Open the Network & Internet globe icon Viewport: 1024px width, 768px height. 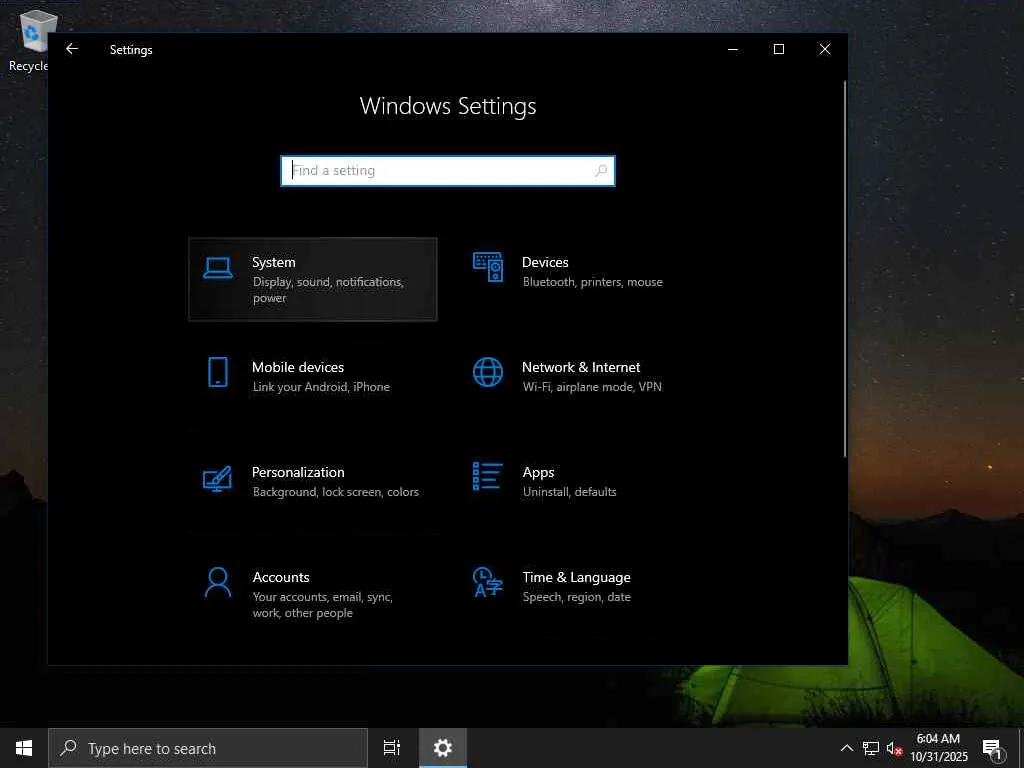[x=488, y=372]
